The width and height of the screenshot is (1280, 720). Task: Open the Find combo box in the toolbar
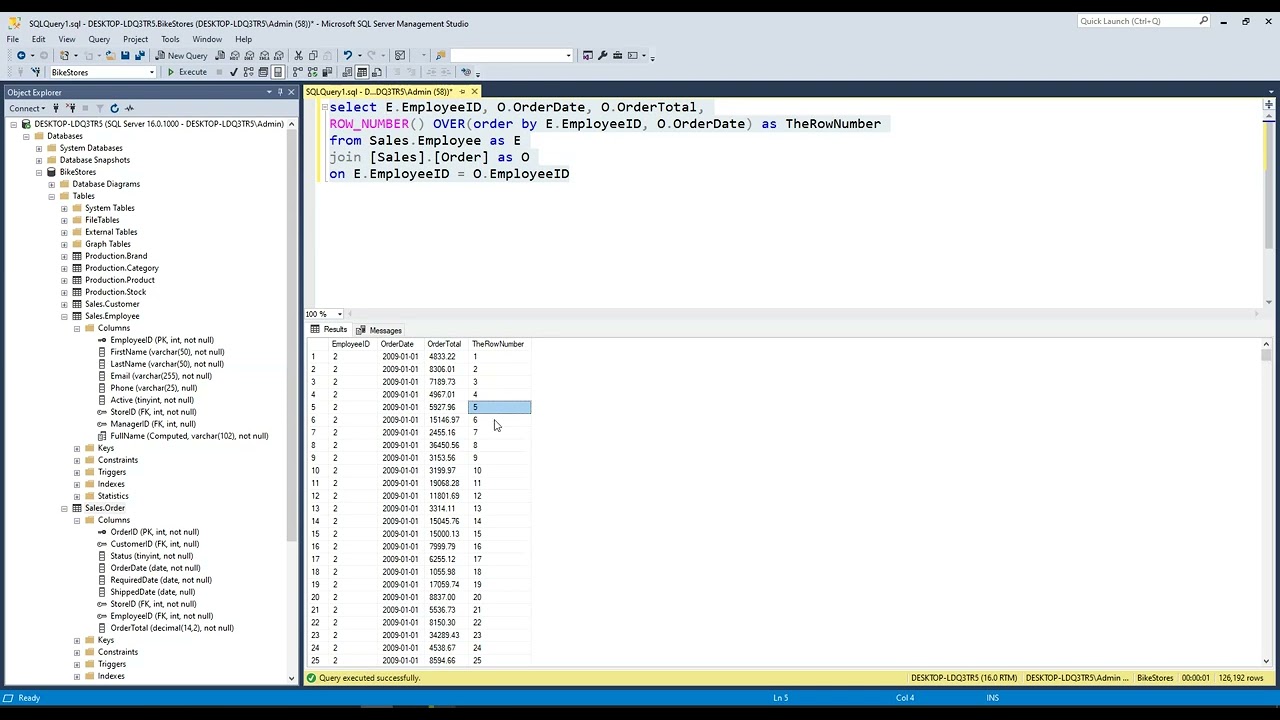coord(511,55)
